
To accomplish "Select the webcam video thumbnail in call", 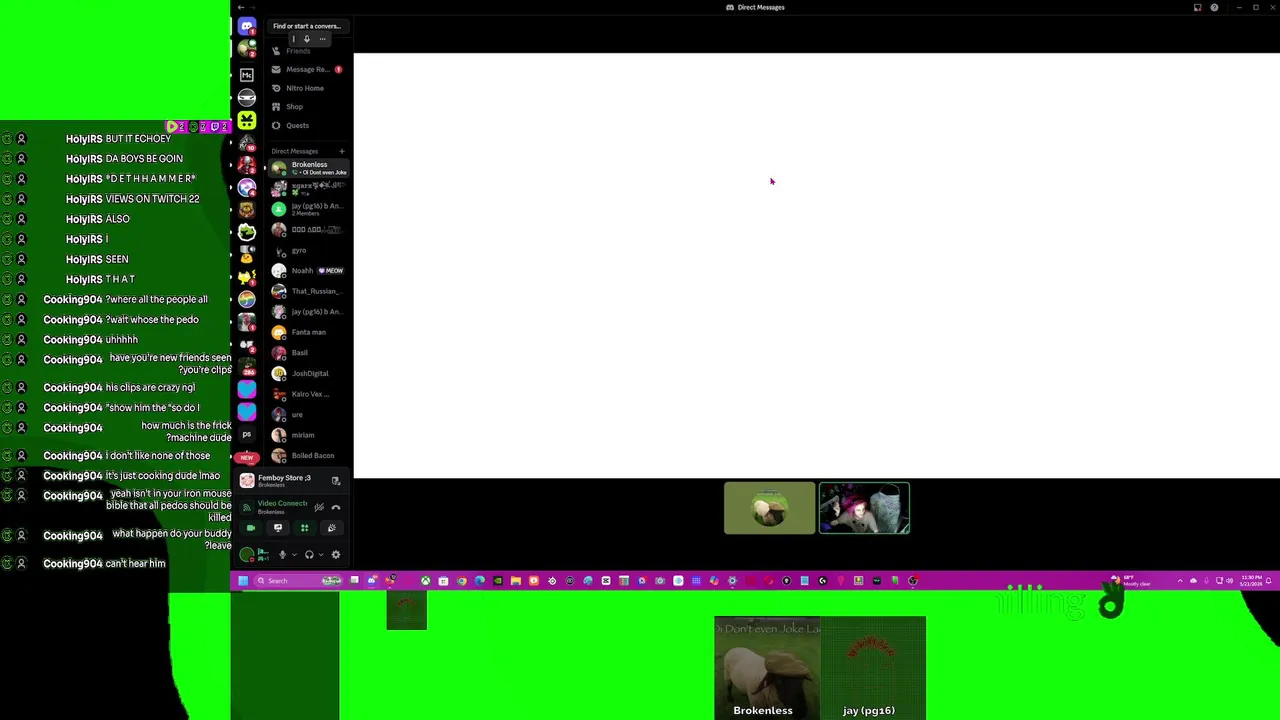I will (864, 508).
